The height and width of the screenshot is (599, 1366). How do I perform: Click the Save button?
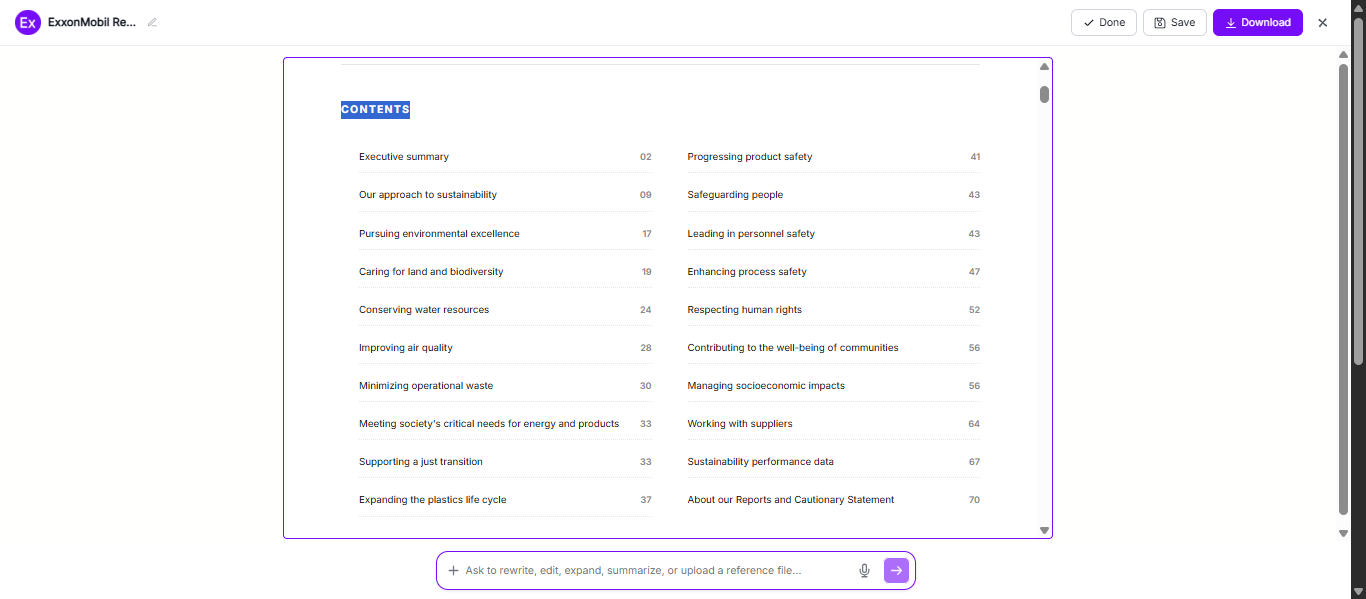(1175, 22)
